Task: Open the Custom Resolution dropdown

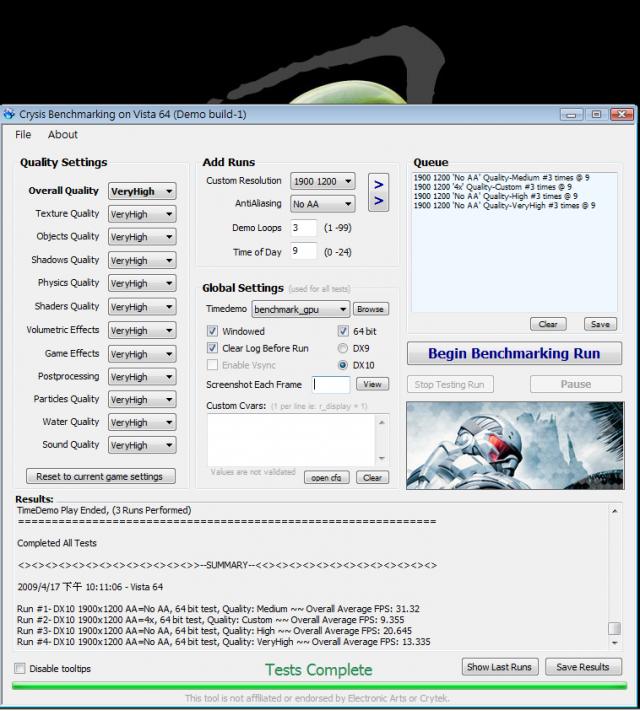Action: [x=322, y=181]
